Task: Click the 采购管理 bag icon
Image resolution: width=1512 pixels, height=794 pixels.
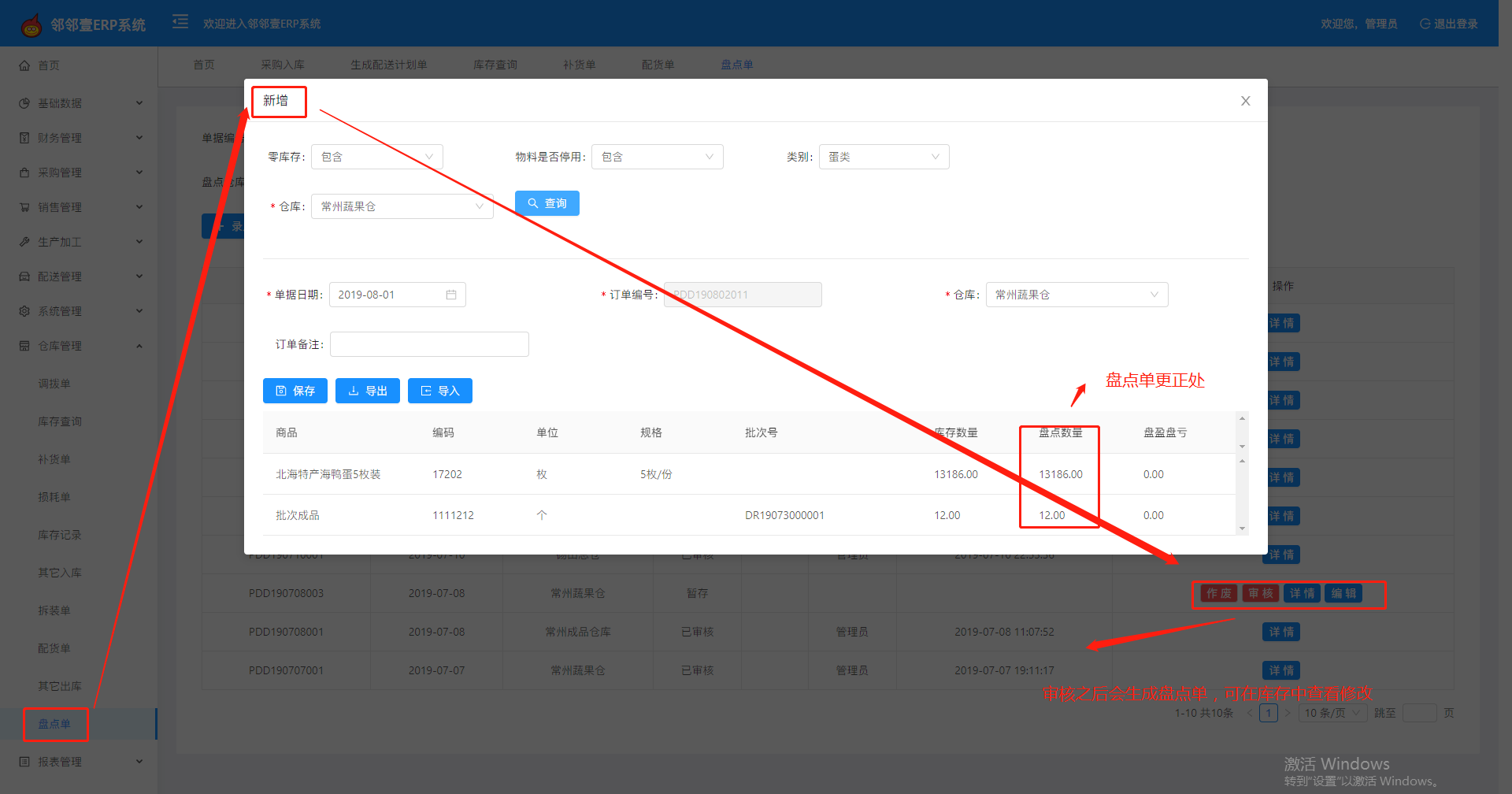Action: coord(24,173)
